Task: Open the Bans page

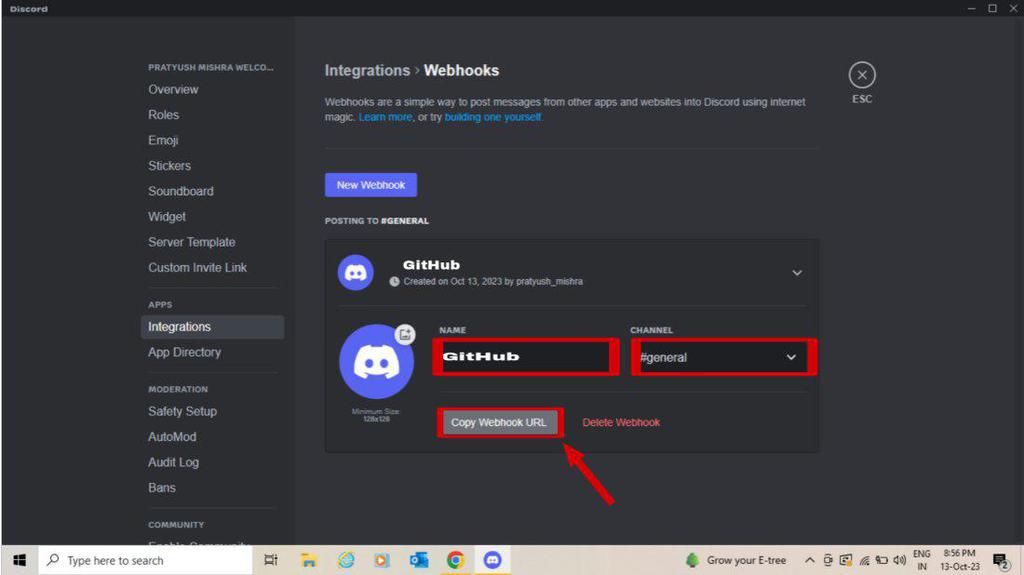Action: point(161,488)
